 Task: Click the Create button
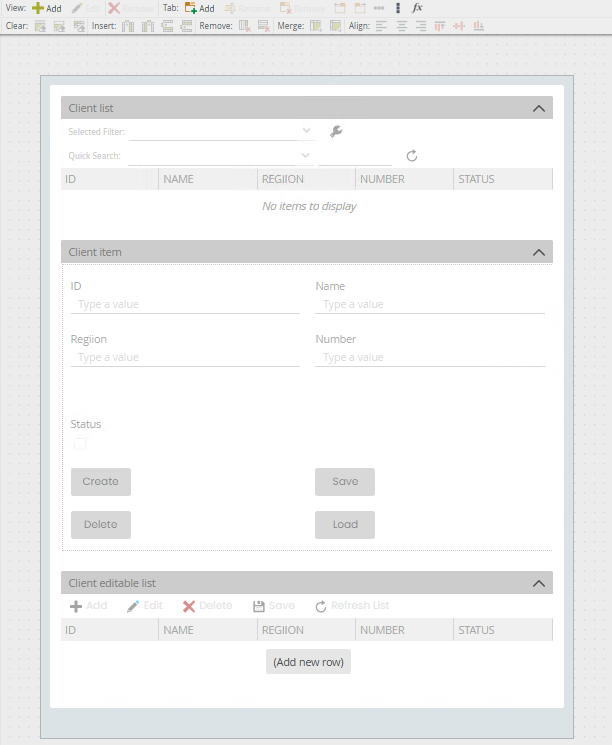pos(101,482)
